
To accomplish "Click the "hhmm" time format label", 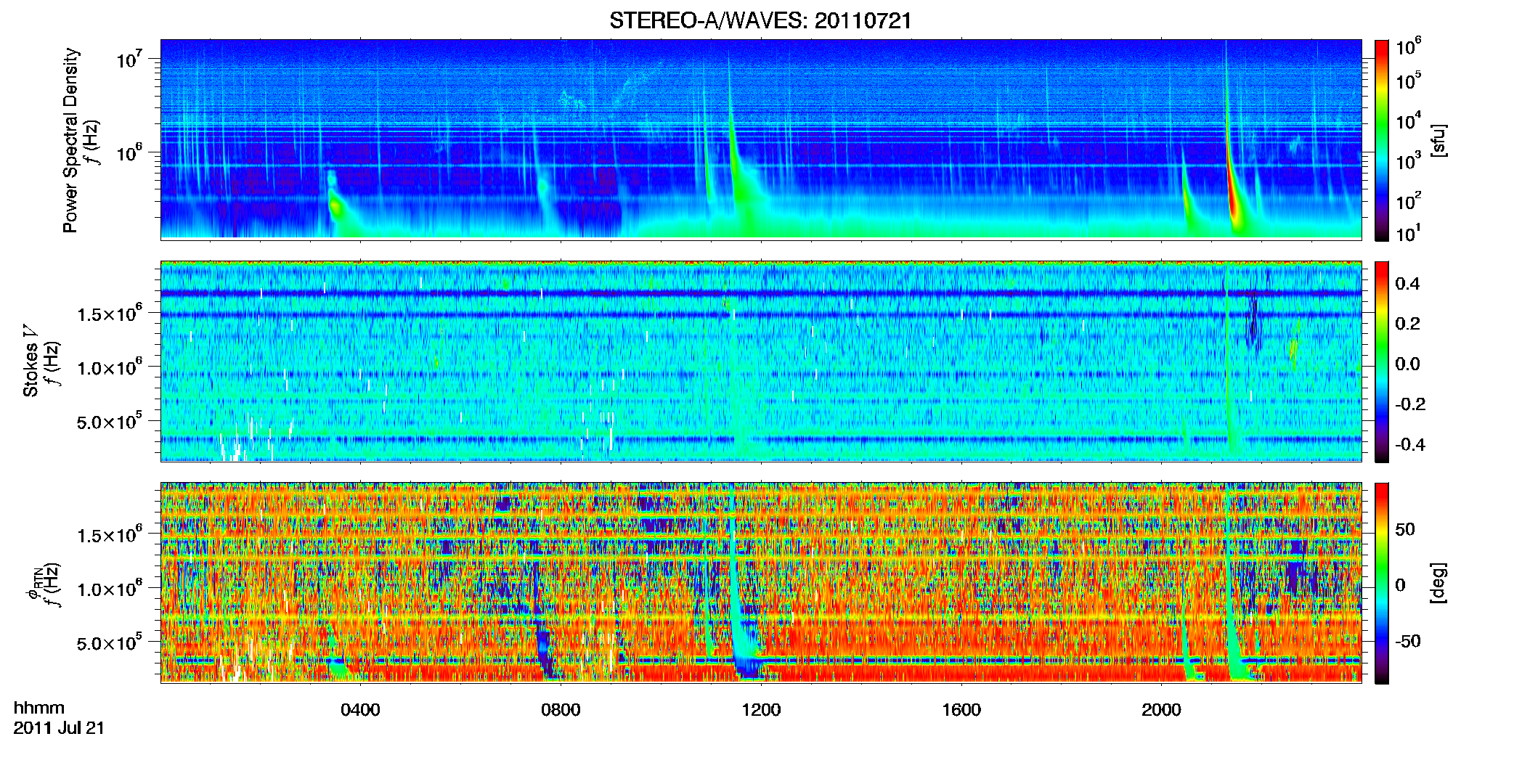I will click(39, 709).
